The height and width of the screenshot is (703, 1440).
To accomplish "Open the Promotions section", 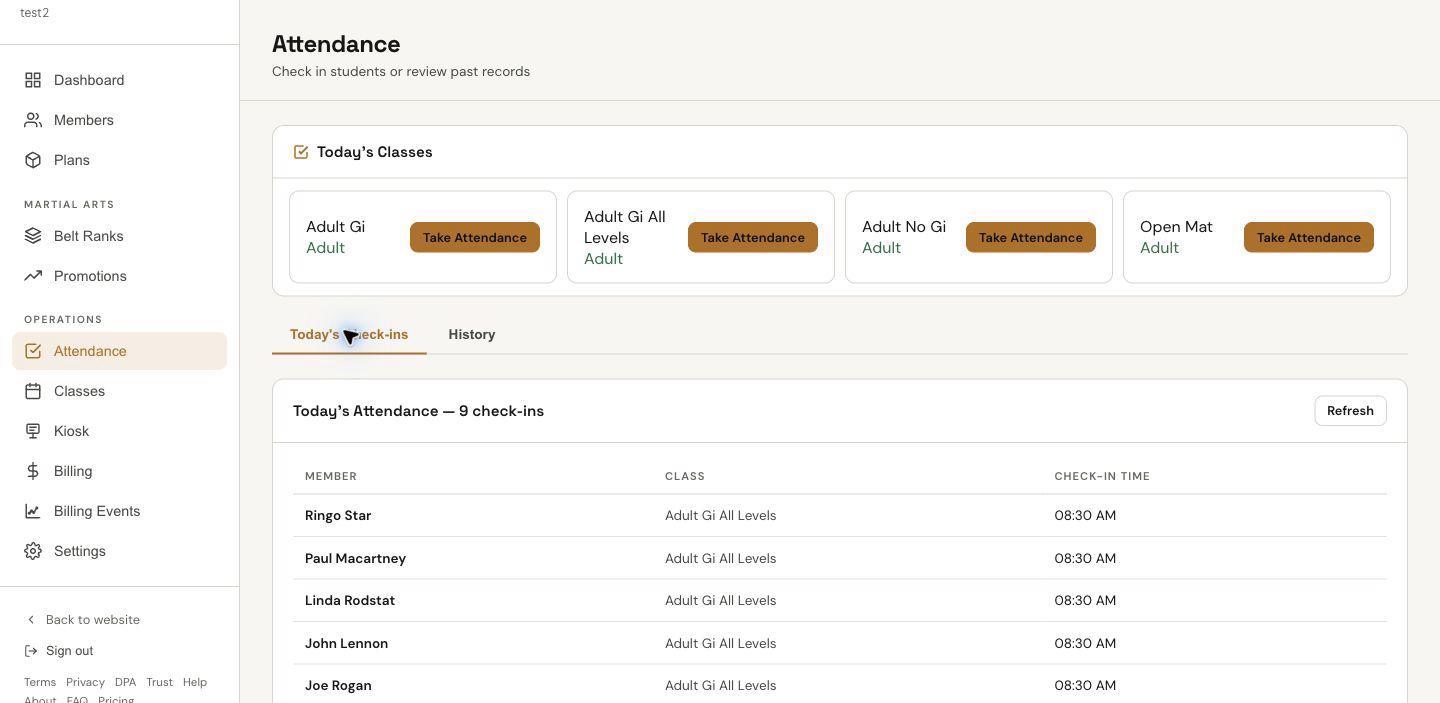I will pyautogui.click(x=119, y=276).
